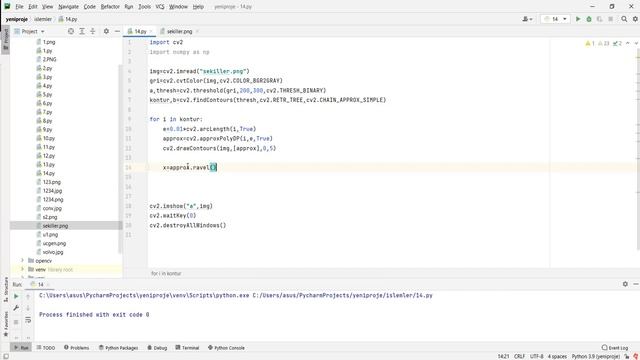Viewport: 640px width, 360px height.
Task: Select opened file locate target icon
Action: pos(71,31)
